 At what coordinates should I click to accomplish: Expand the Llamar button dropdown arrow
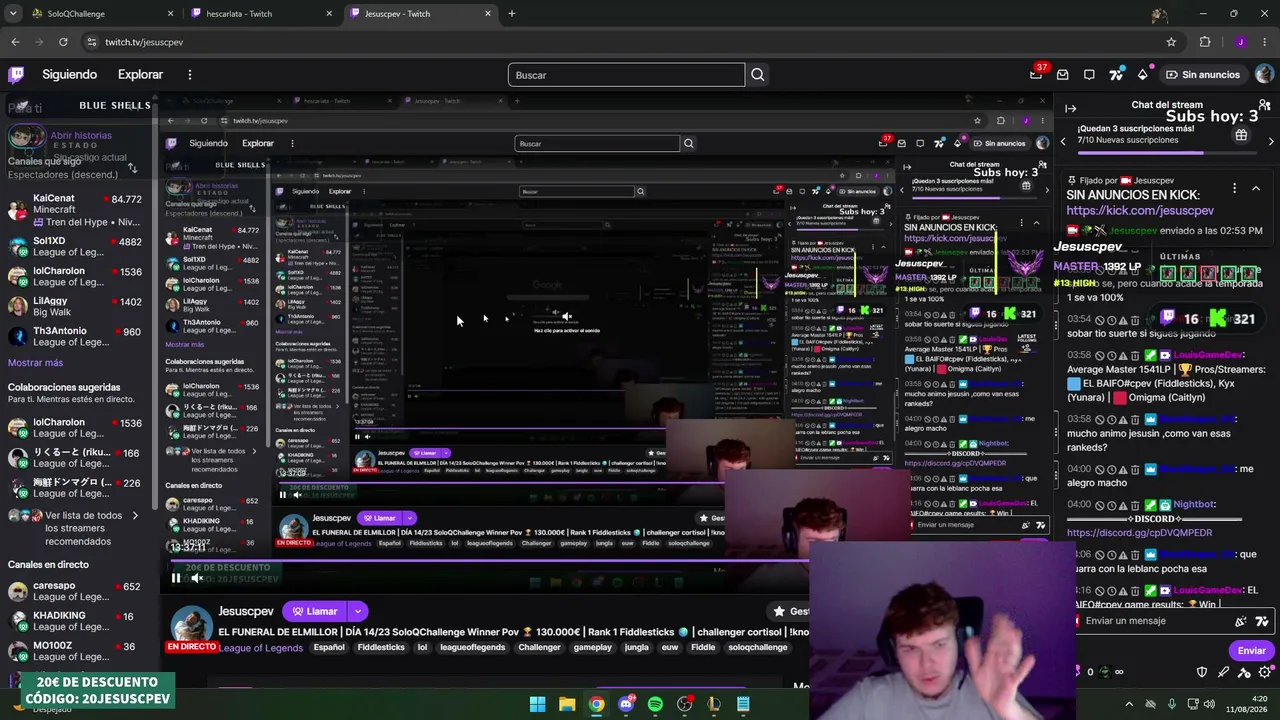357,611
